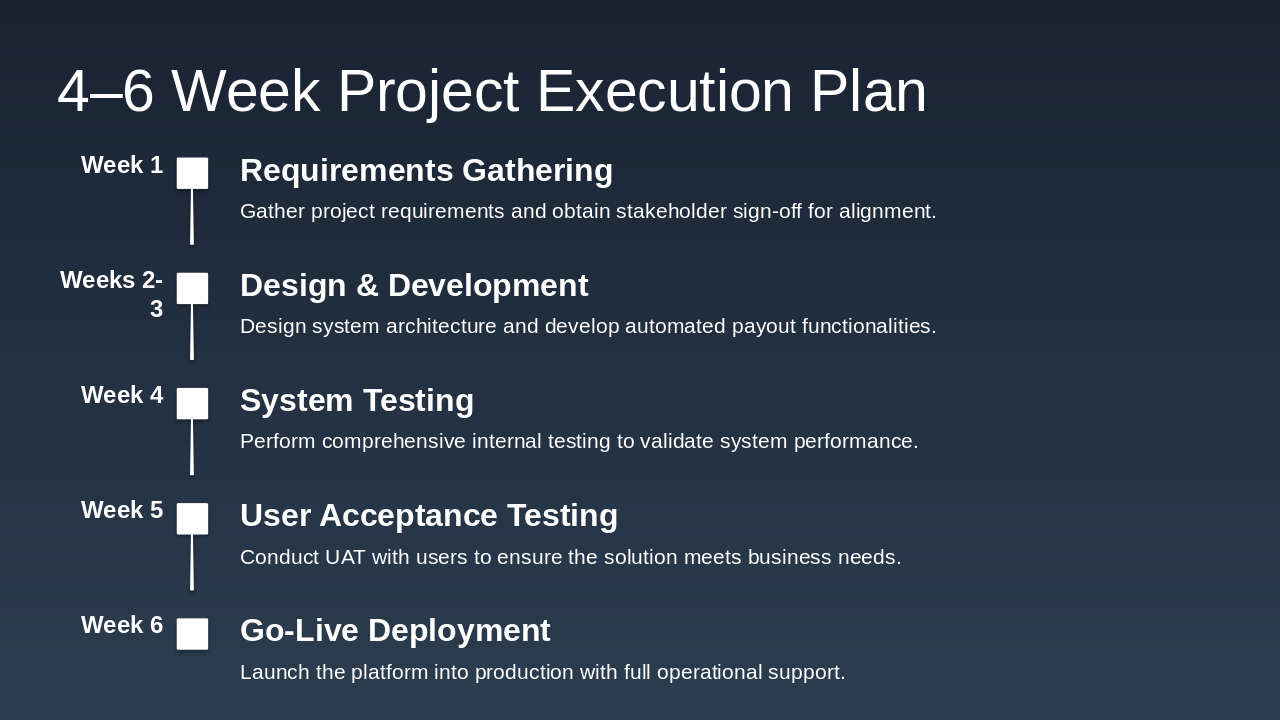The width and height of the screenshot is (1280, 720).
Task: Click the 'System Testing' heading
Action: pyautogui.click(x=357, y=400)
